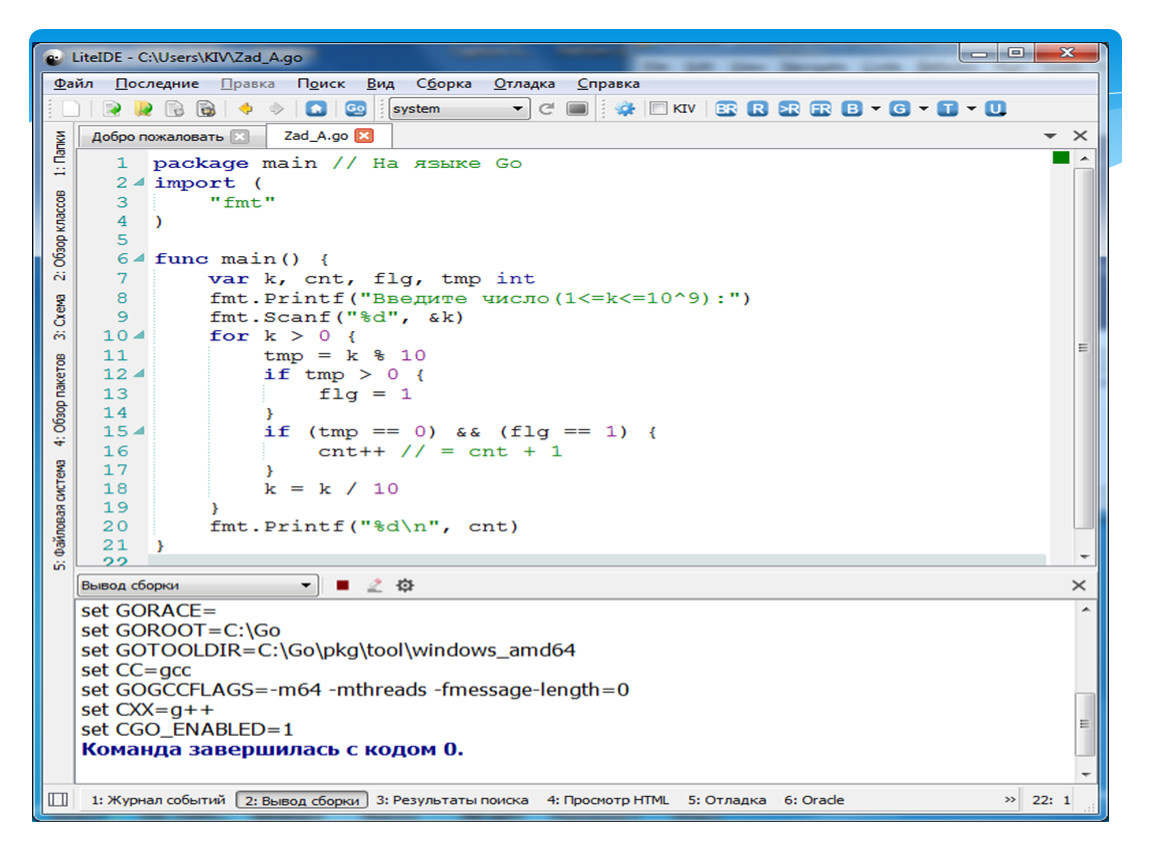Toggle the Oracle bottom panel
Image resolution: width=1150 pixels, height=864 pixels.
pyautogui.click(x=814, y=800)
